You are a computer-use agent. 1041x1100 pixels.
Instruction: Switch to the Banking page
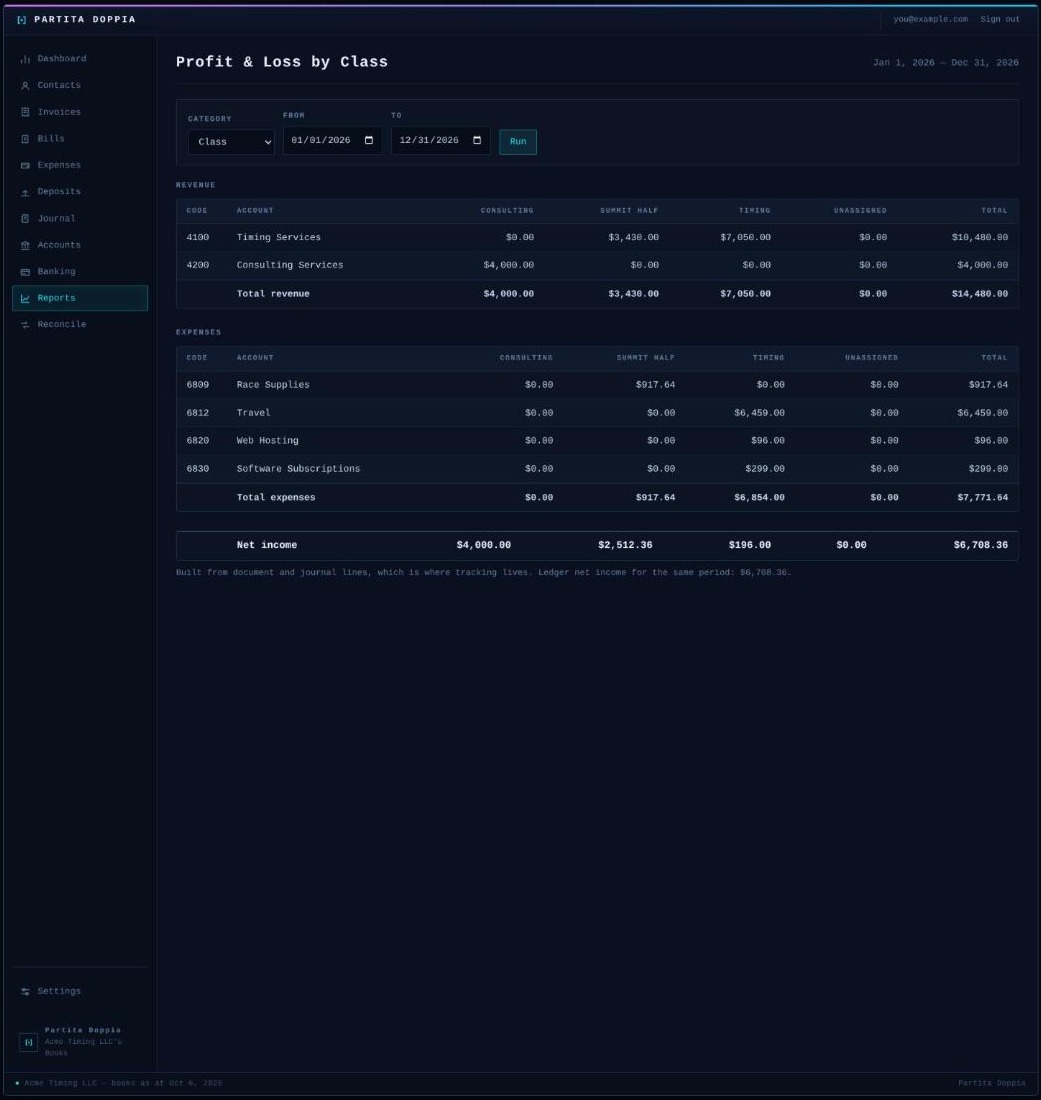pyautogui.click(x=80, y=271)
